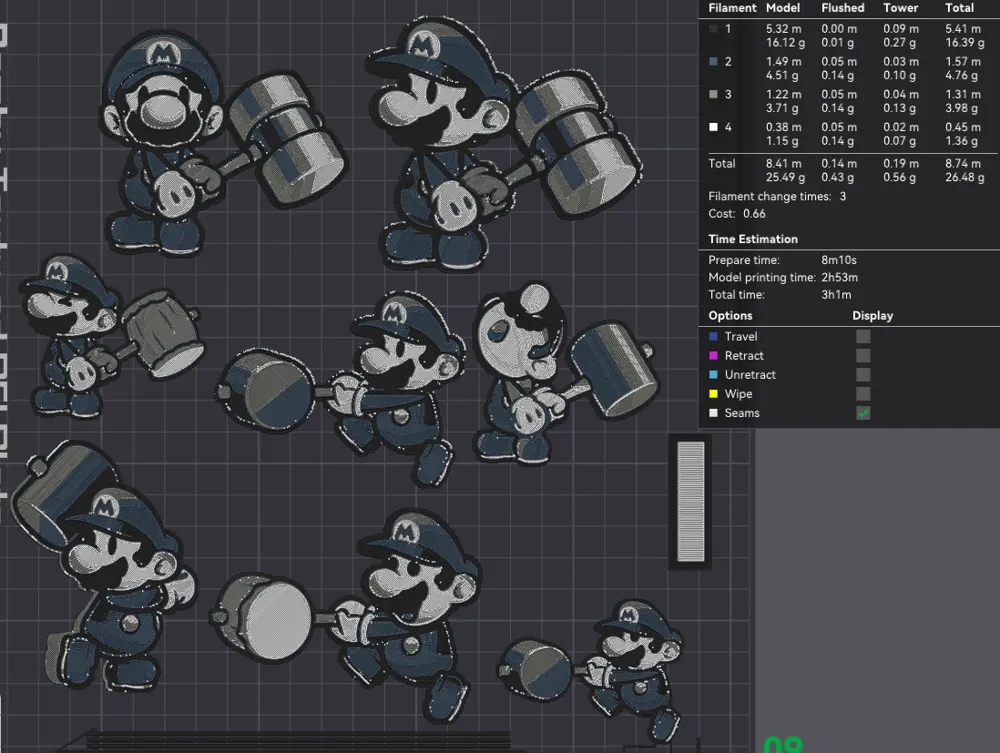Click the Flushed column header
The width and height of the screenshot is (1000, 753).
point(842,8)
